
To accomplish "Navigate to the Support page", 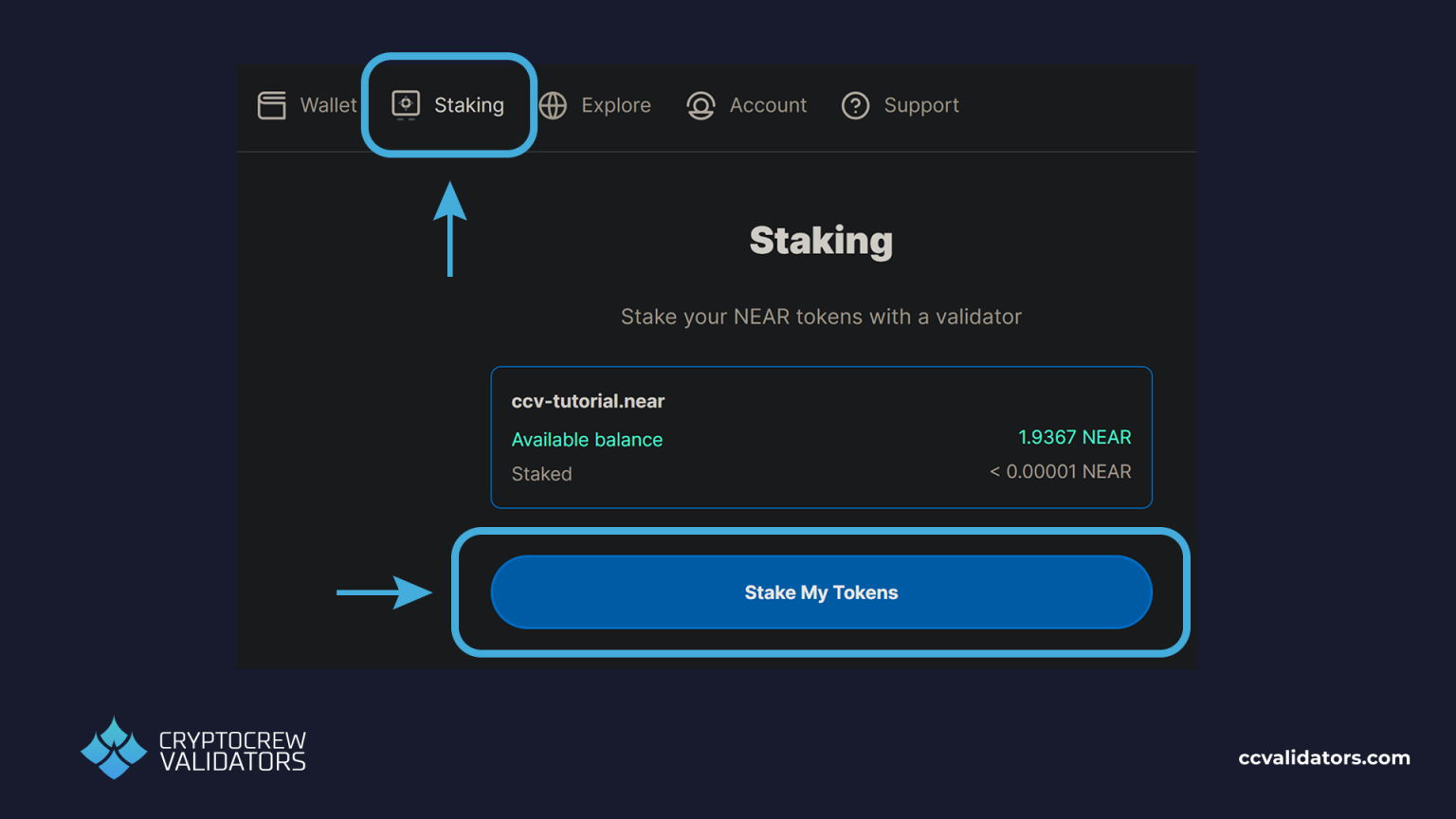I will click(x=921, y=105).
